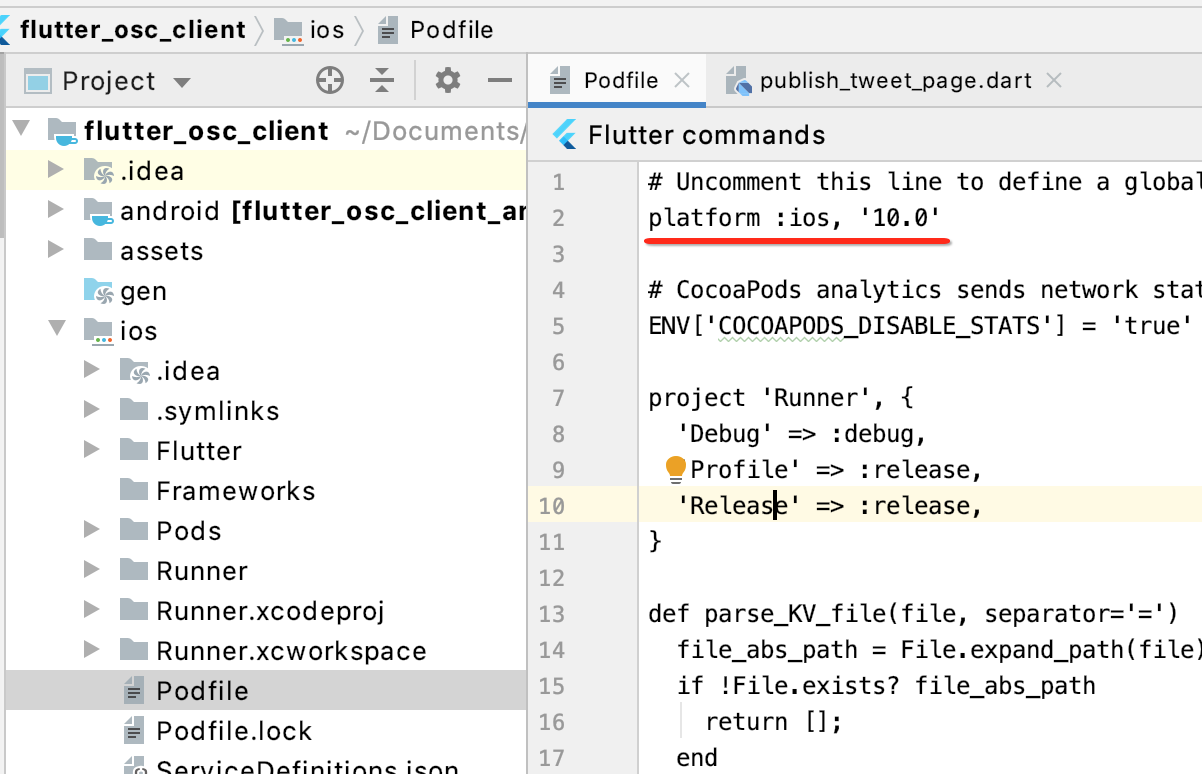Select the Frameworks folder
The image size is (1202, 774).
tap(266, 491)
